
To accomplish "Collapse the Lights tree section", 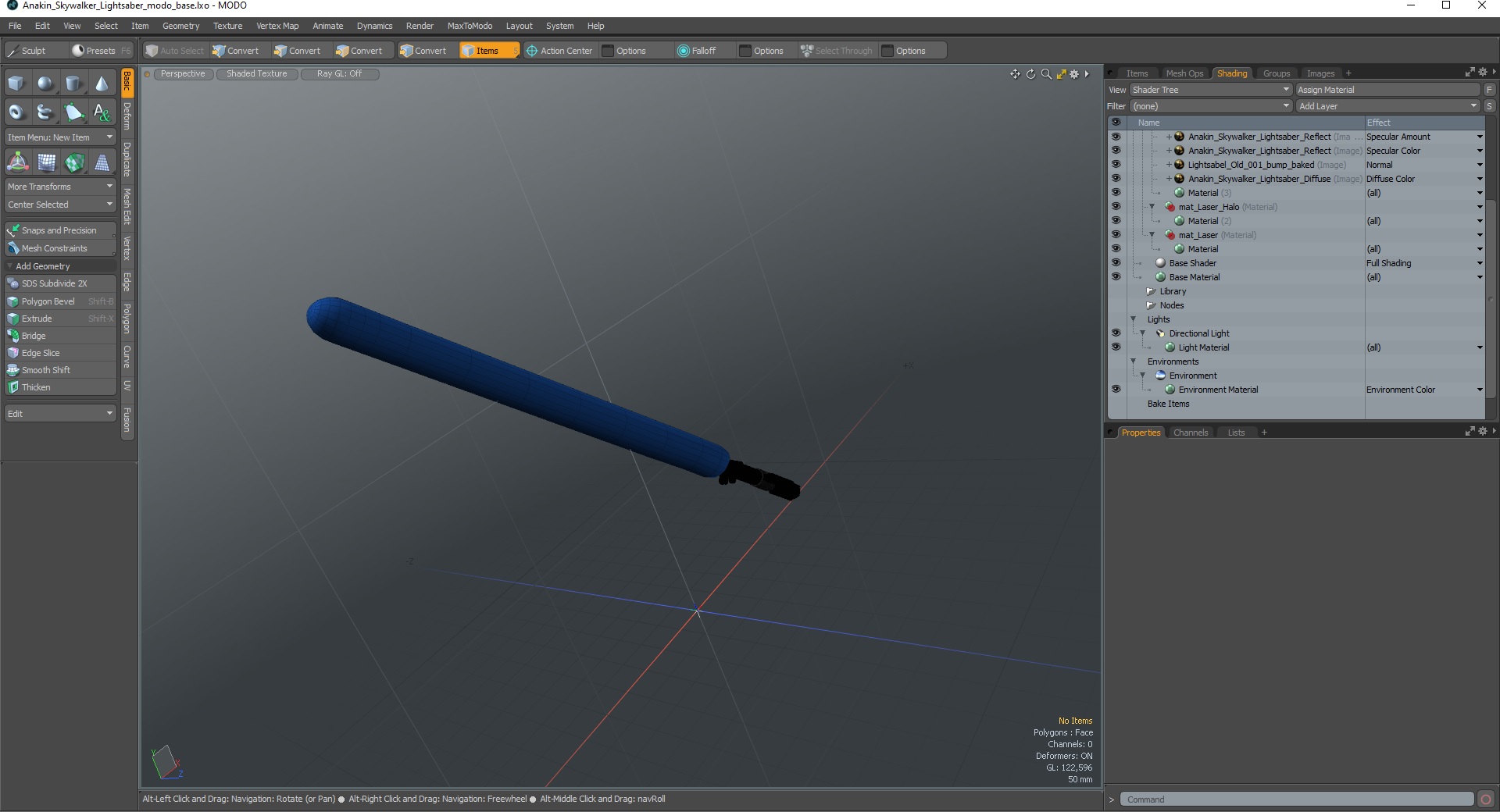I will pyautogui.click(x=1133, y=319).
